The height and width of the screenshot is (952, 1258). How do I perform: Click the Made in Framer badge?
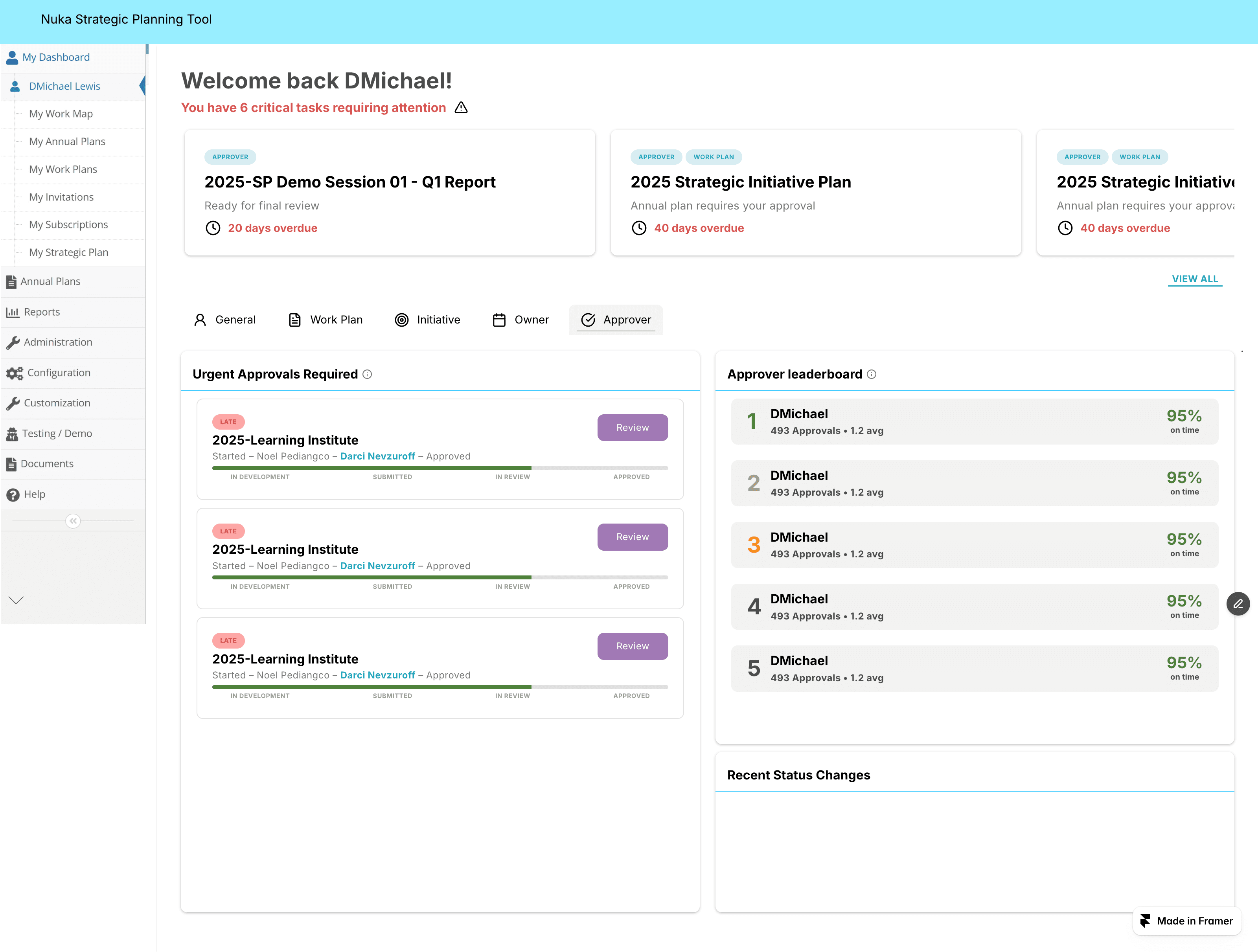tap(1187, 921)
